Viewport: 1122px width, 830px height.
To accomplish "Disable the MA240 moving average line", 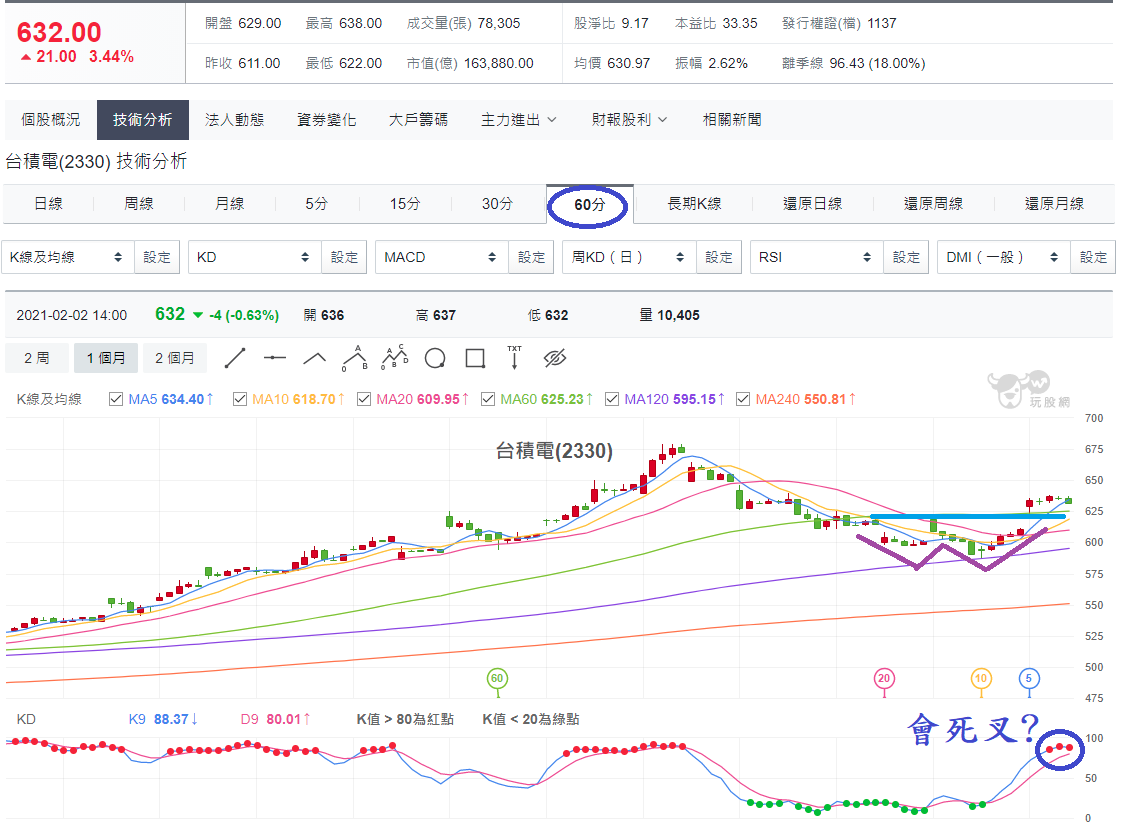I will tap(743, 399).
